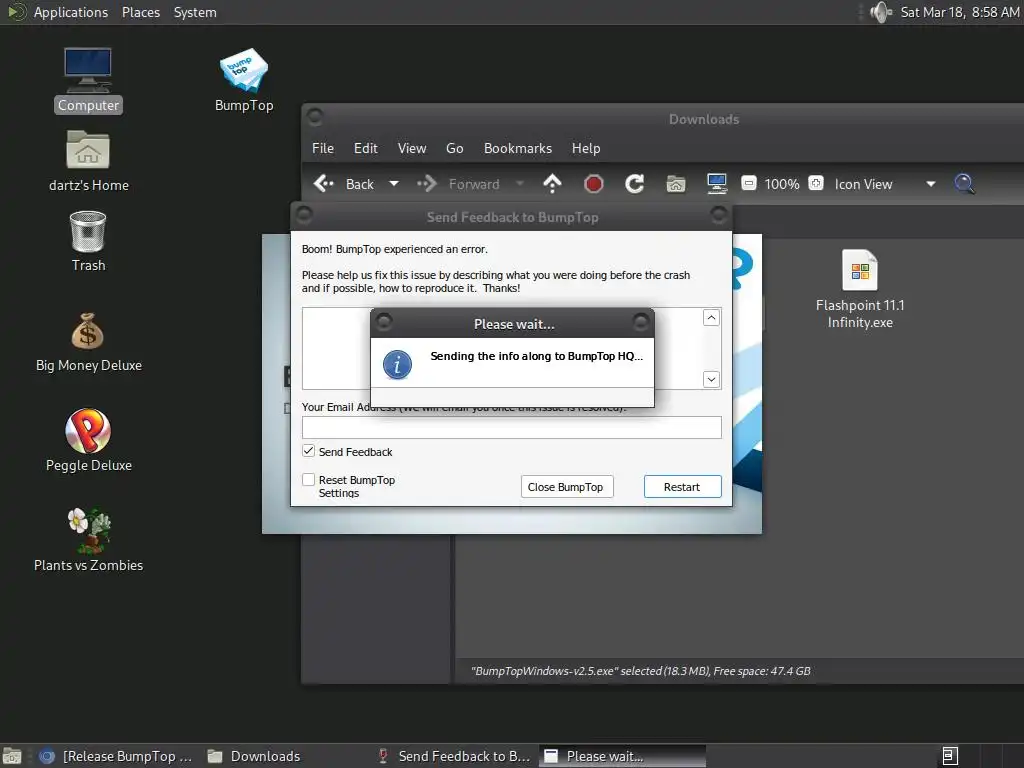1024x768 pixels.
Task: Click Forward in the Downloads toolbar
Action: pyautogui.click(x=458, y=184)
